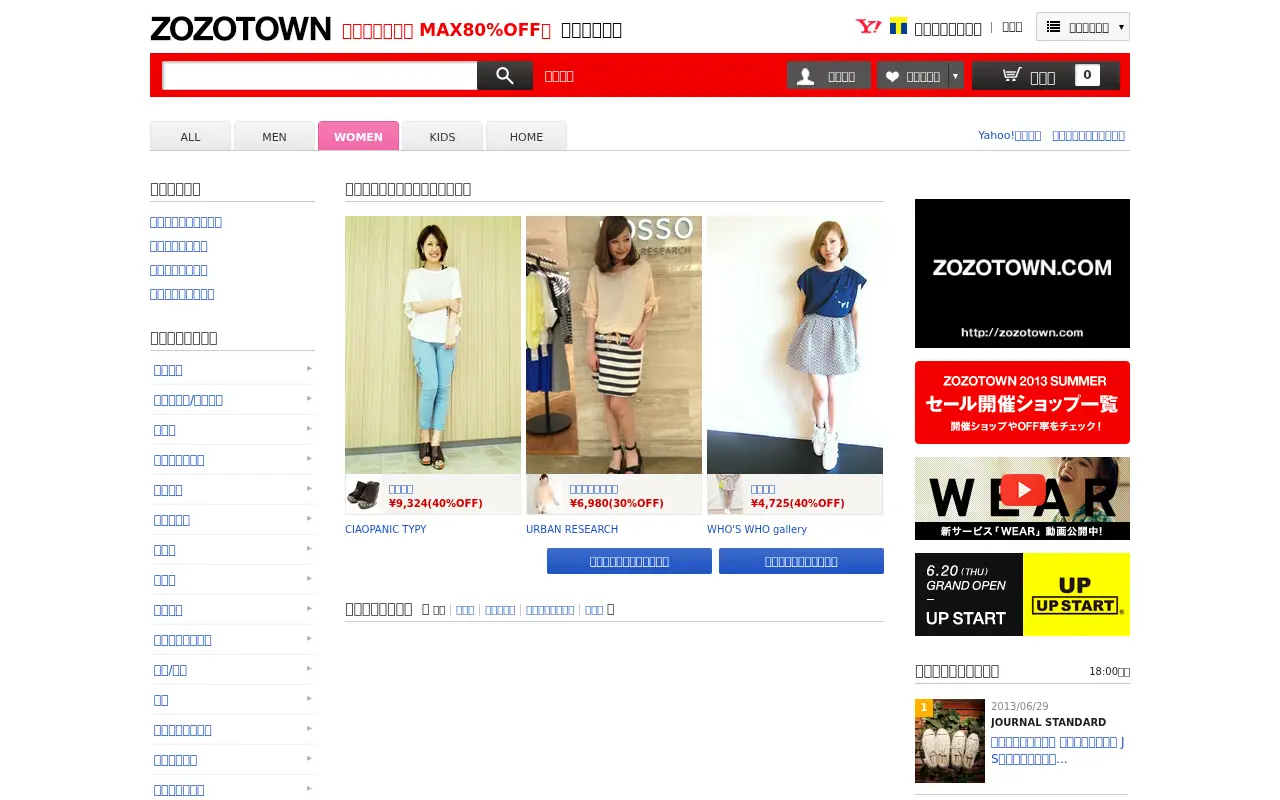
Task: Click the red MAX80%OFF sale link
Action: coord(446,30)
